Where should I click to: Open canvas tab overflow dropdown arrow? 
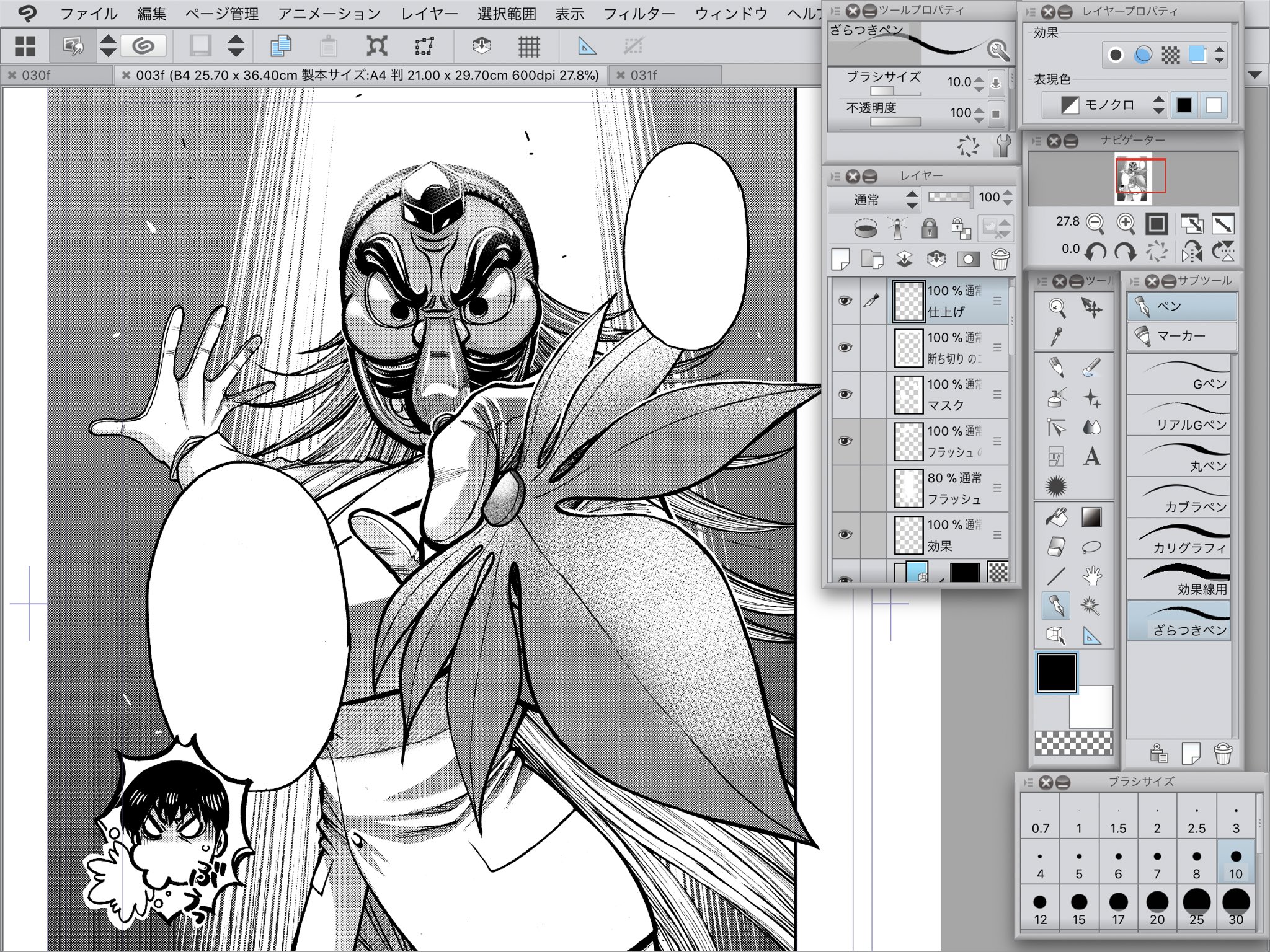pos(1256,75)
